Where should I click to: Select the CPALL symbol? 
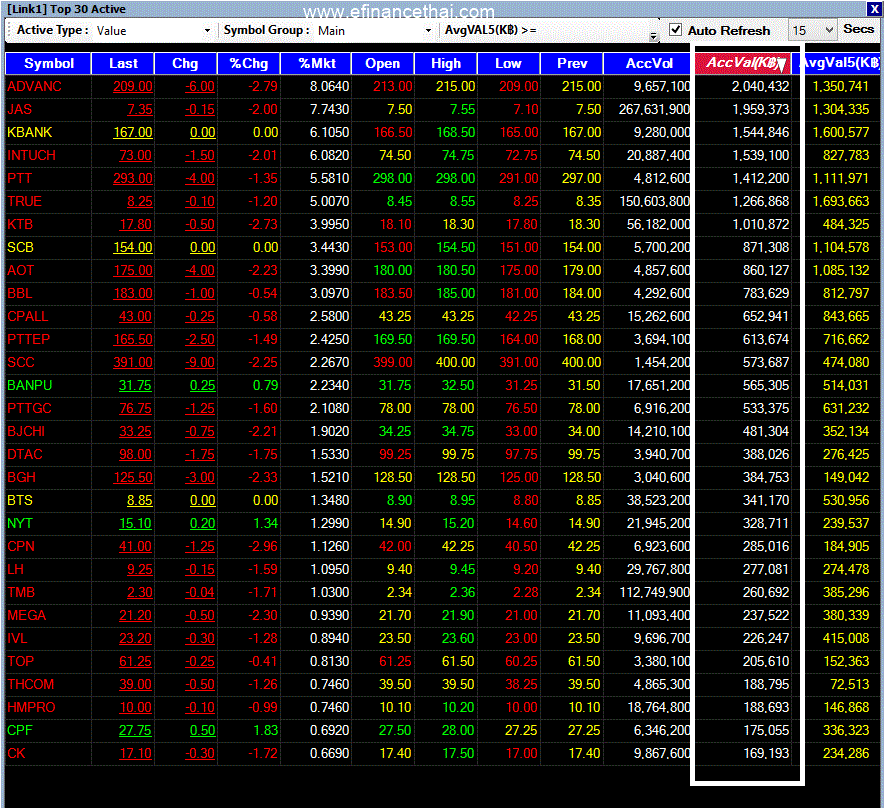(28, 317)
